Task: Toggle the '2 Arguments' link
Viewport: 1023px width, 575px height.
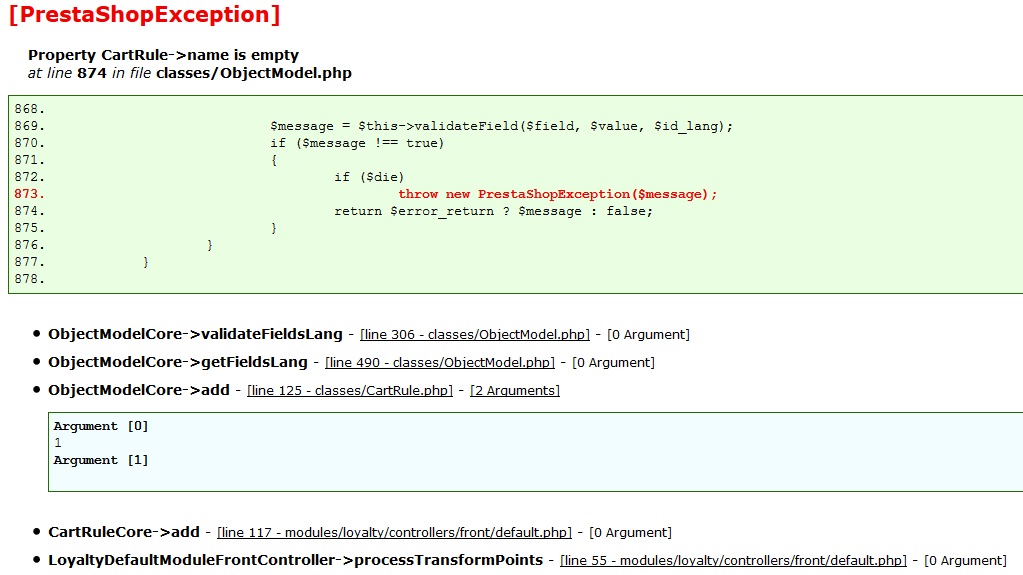Action: point(515,390)
